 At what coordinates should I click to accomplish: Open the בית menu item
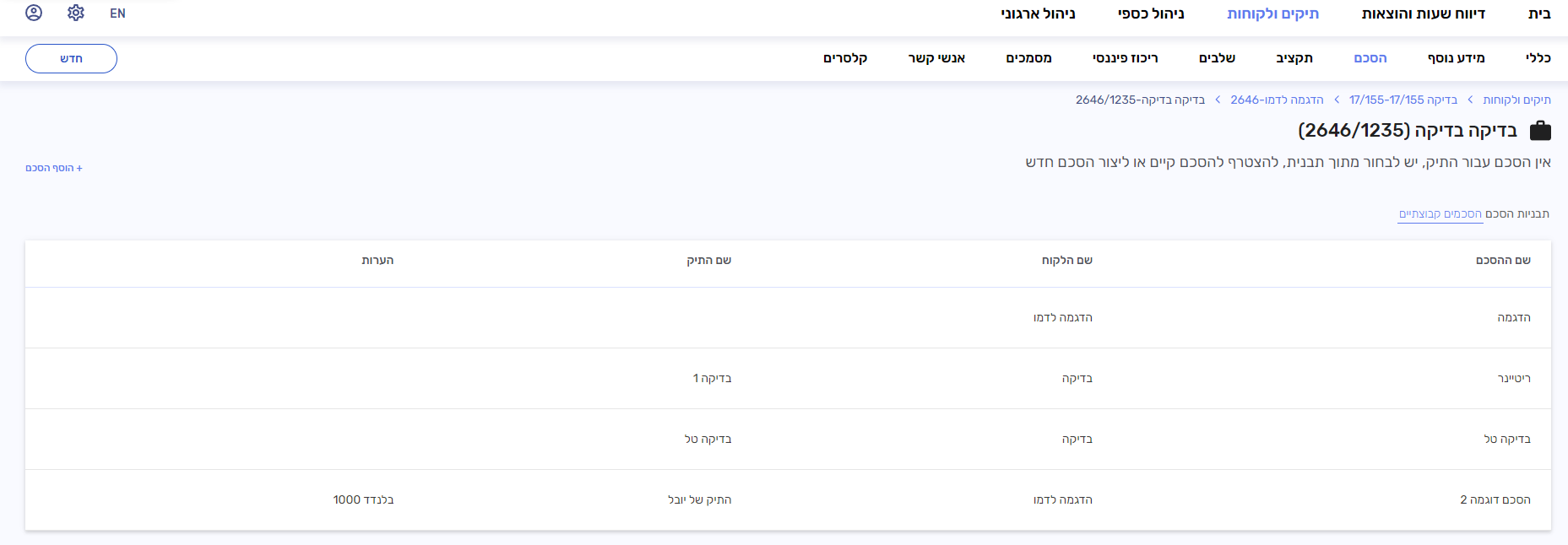(1539, 13)
